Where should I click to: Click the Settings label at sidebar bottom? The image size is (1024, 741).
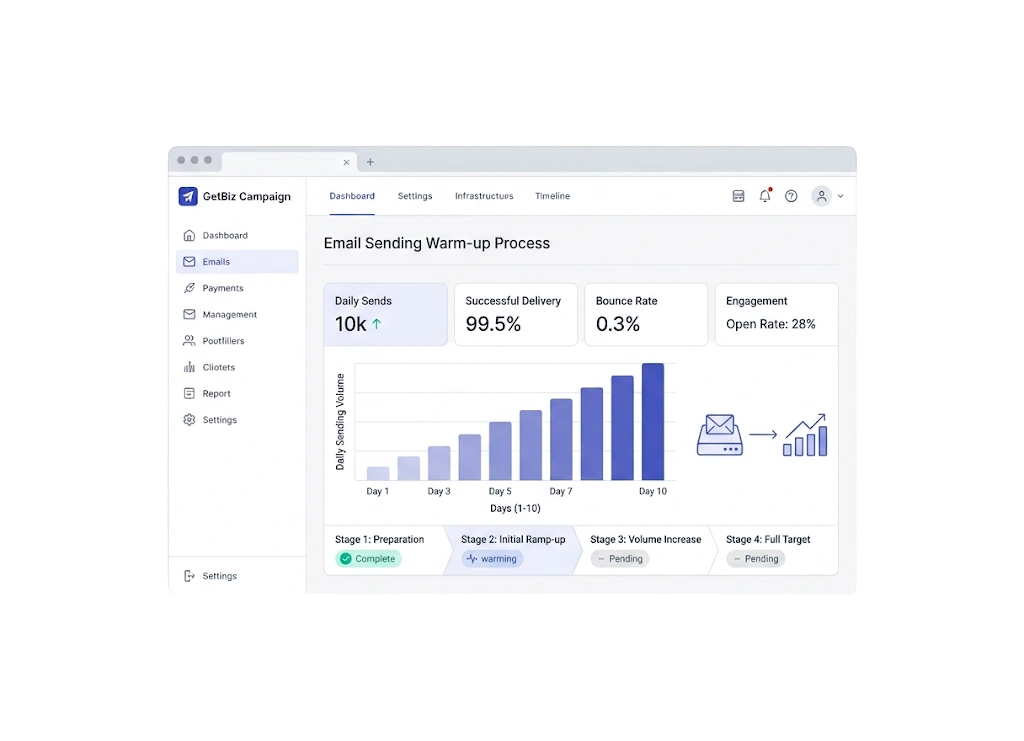[x=219, y=576]
